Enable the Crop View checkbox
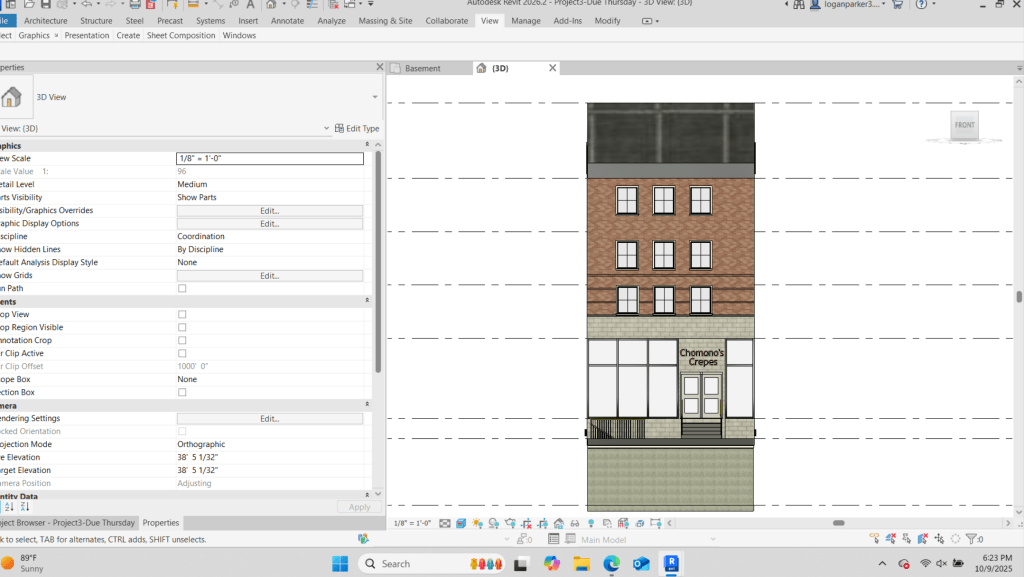Image resolution: width=1024 pixels, height=577 pixels. pyautogui.click(x=182, y=314)
